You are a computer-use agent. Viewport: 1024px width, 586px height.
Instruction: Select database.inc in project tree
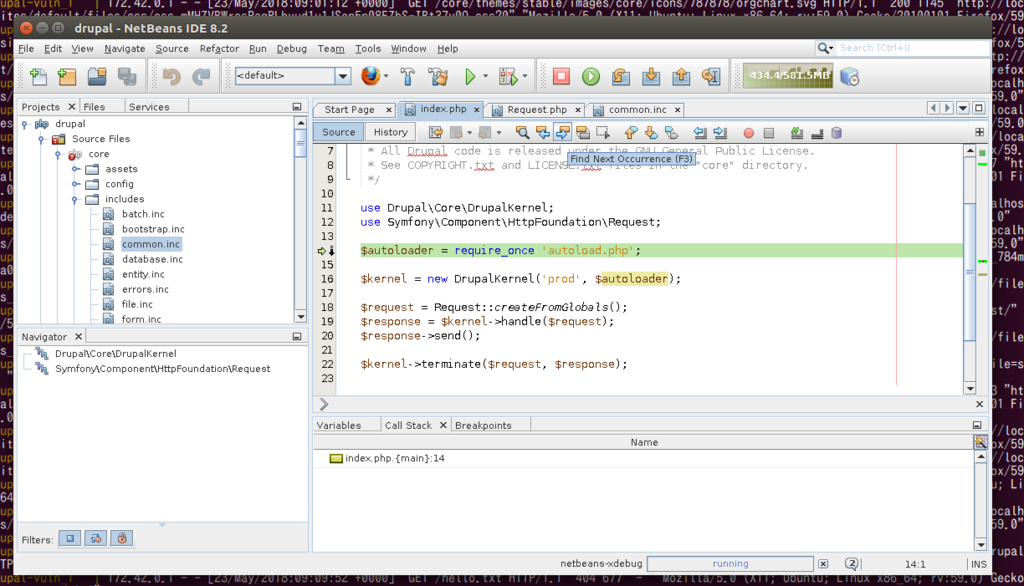pos(152,259)
